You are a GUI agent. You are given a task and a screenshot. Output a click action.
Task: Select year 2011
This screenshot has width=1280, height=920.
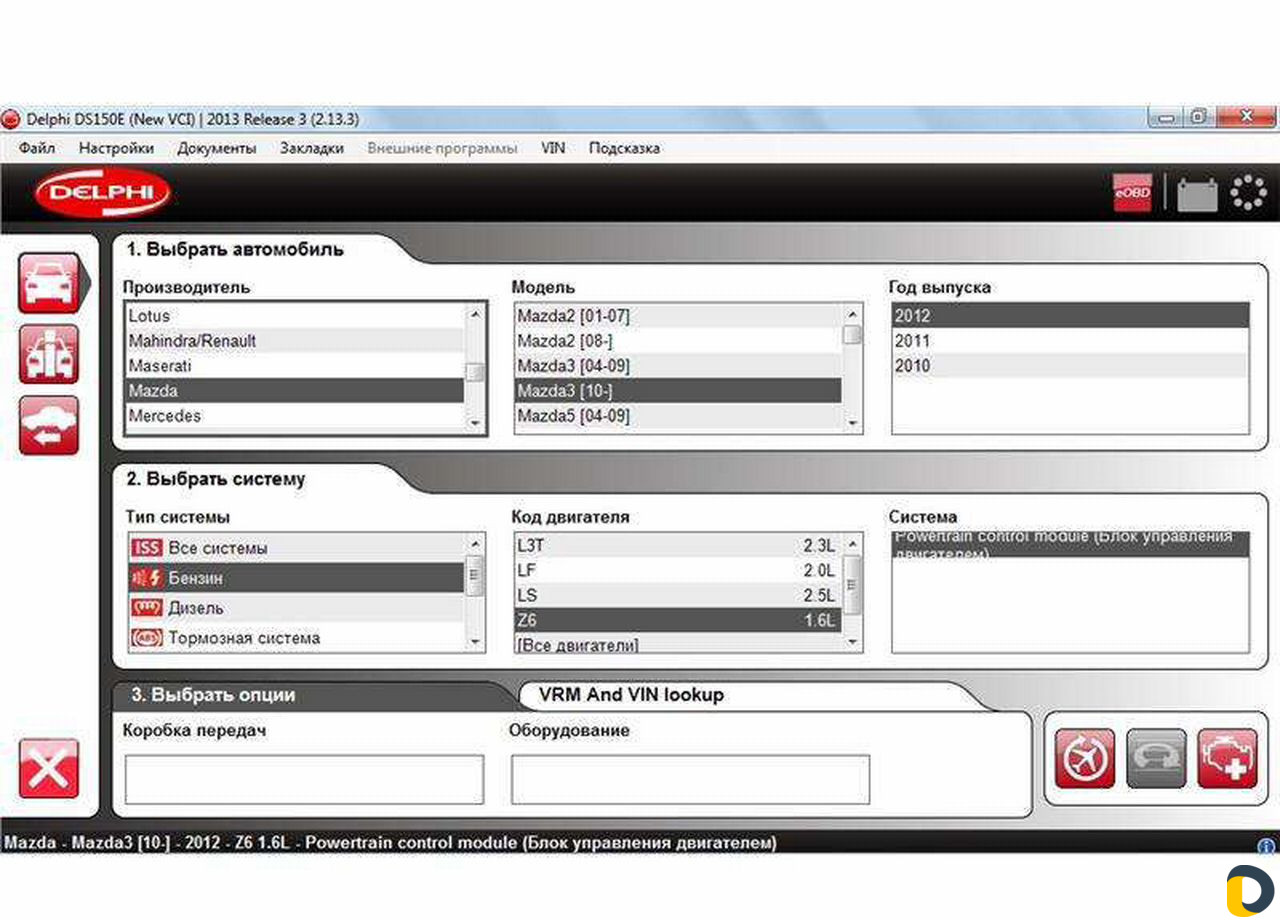[1070, 341]
